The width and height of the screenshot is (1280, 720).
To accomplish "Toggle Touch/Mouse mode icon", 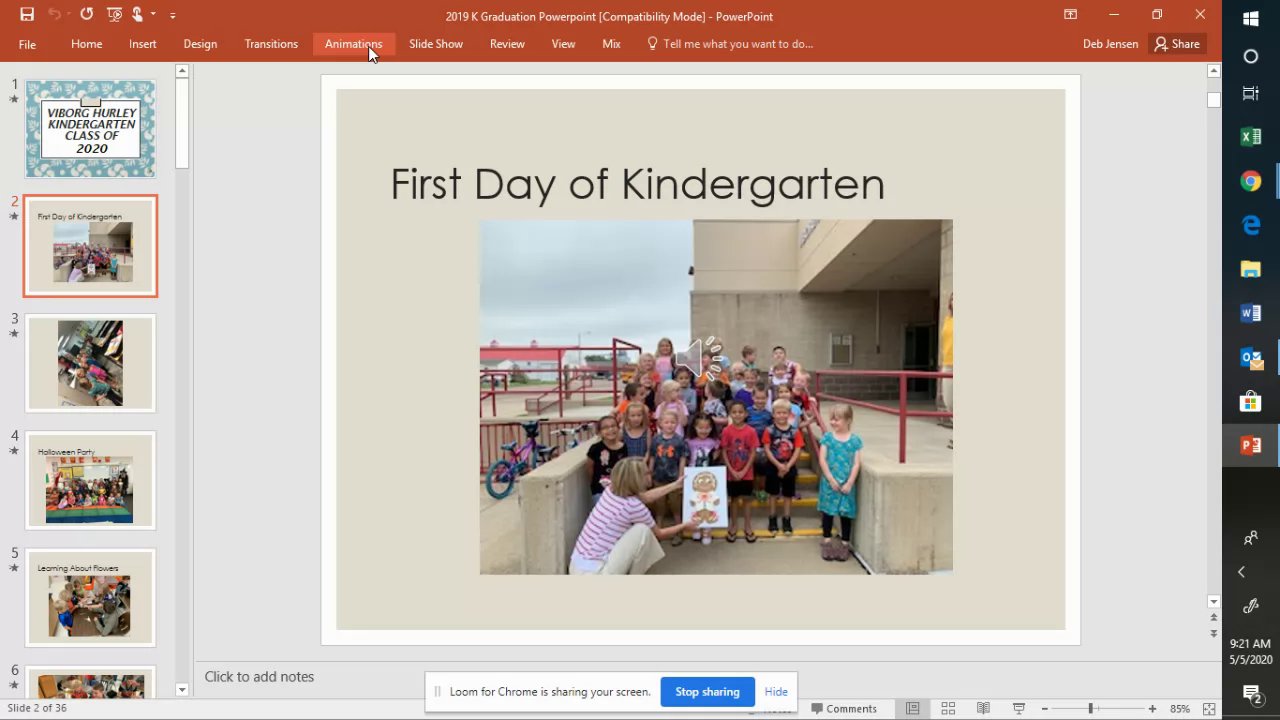I will tap(137, 15).
